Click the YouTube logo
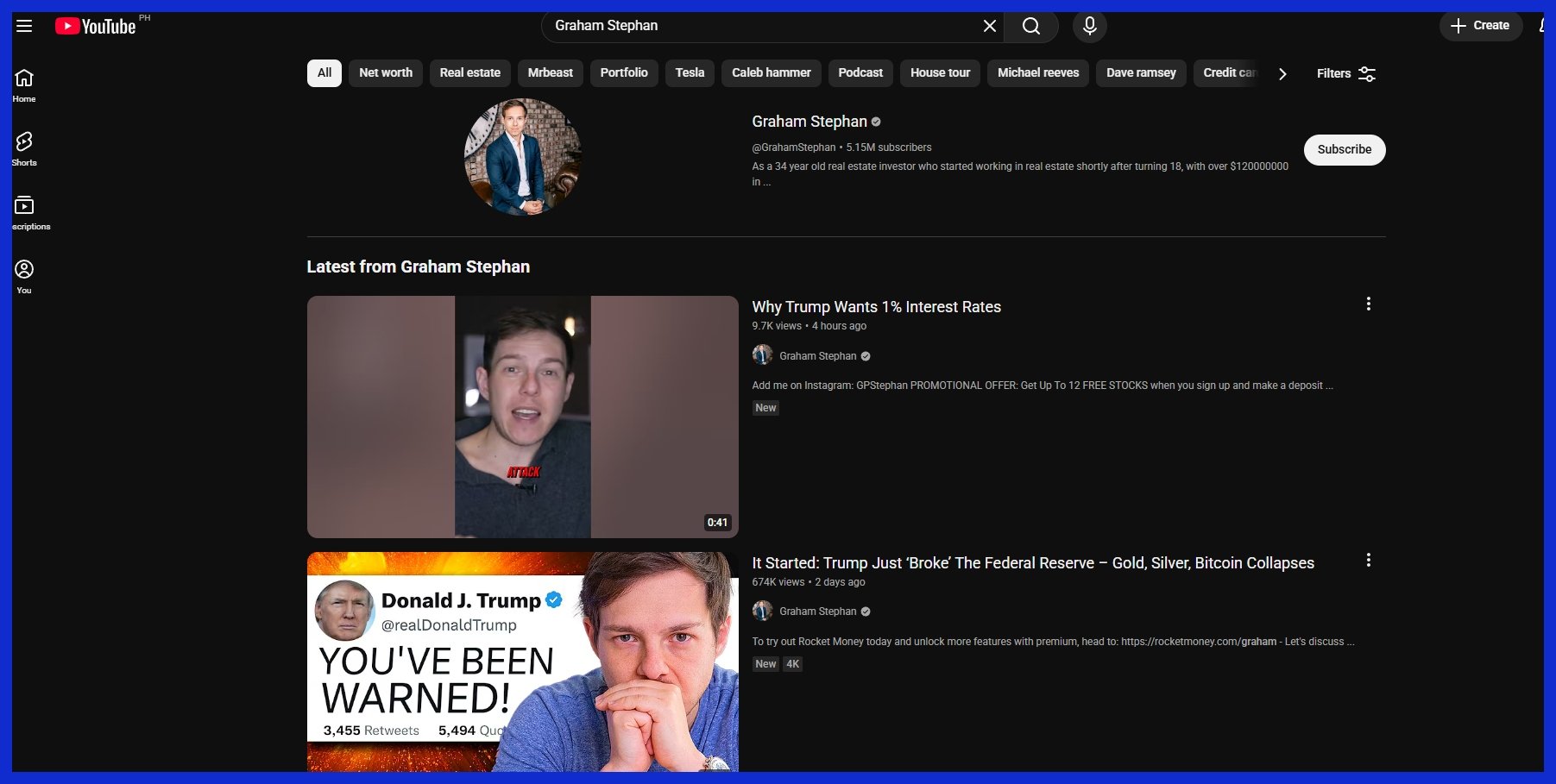 coord(96,27)
